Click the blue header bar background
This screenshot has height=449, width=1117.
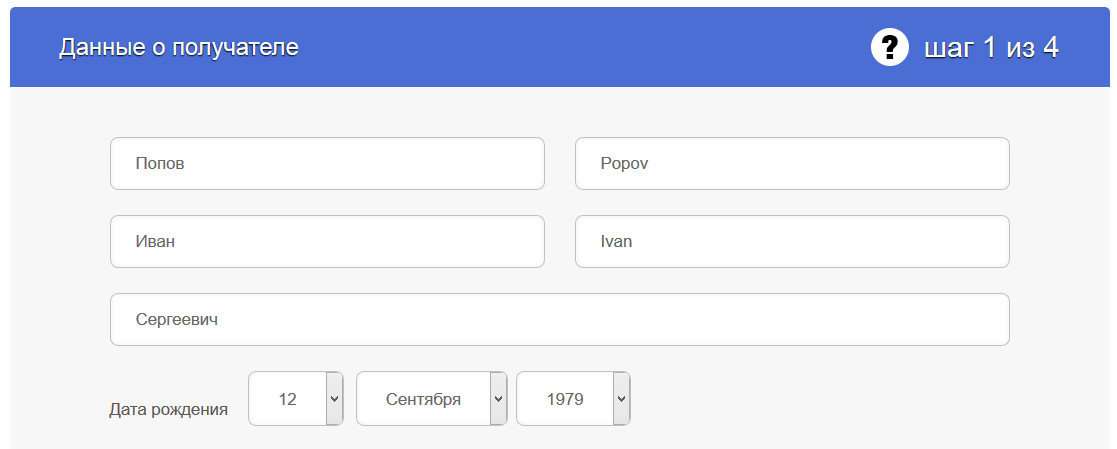[x=560, y=47]
